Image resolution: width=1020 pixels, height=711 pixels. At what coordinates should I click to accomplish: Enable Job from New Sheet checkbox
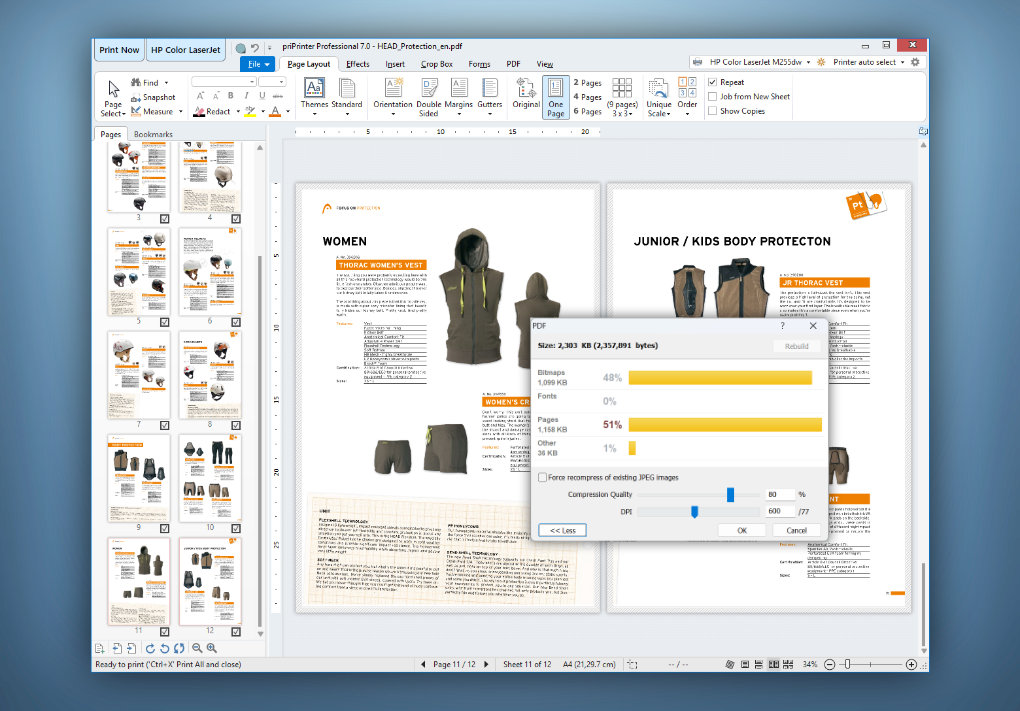pyautogui.click(x=712, y=96)
